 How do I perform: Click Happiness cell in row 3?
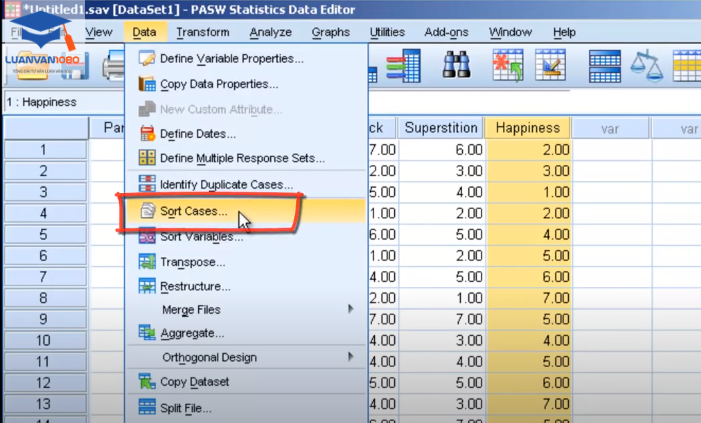[x=528, y=192]
